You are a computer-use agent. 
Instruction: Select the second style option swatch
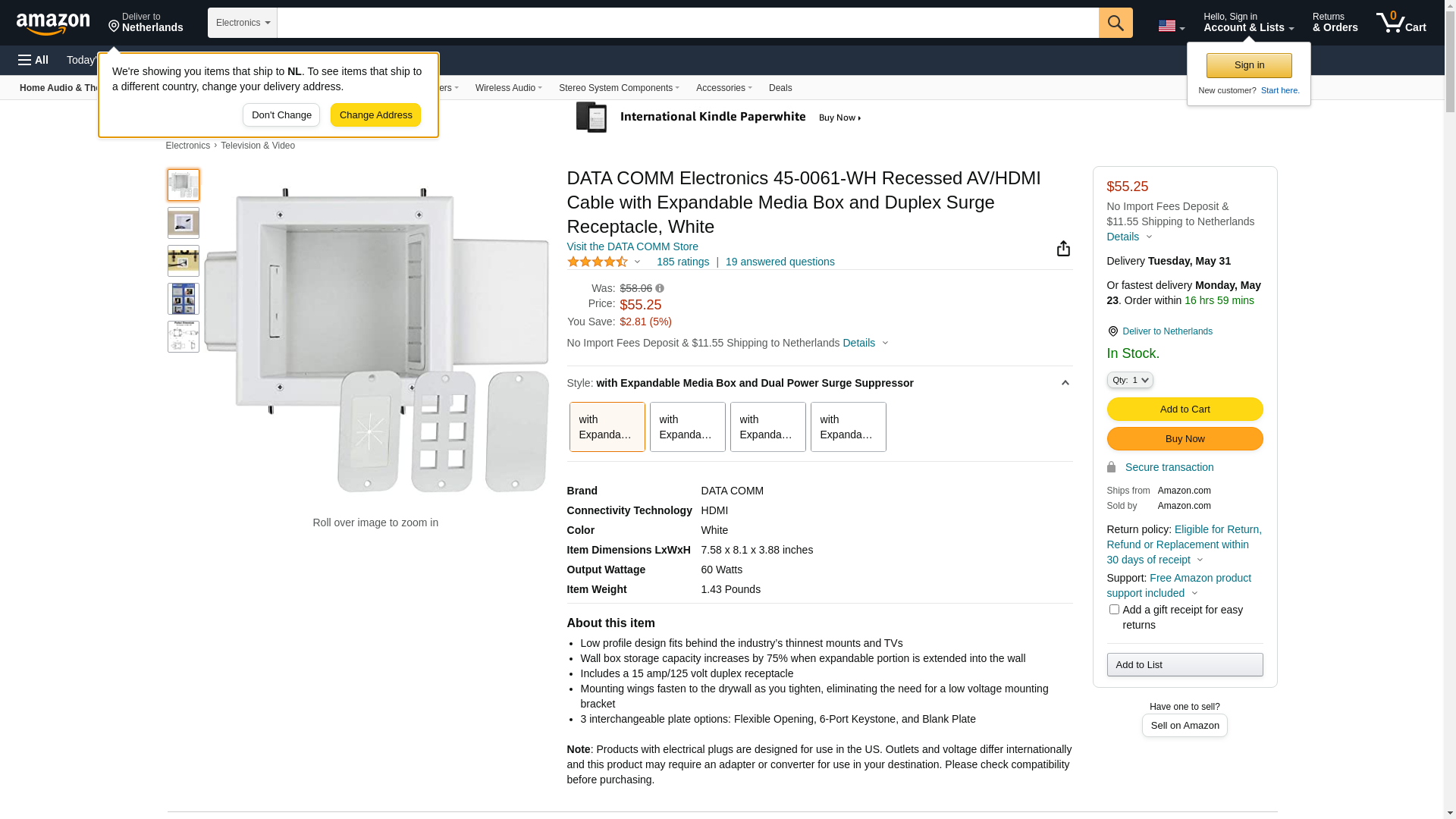[x=687, y=427]
